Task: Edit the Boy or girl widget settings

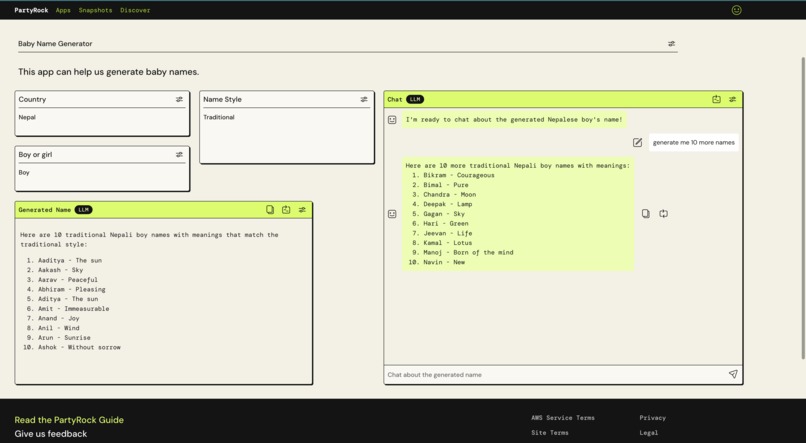Action: coord(179,154)
